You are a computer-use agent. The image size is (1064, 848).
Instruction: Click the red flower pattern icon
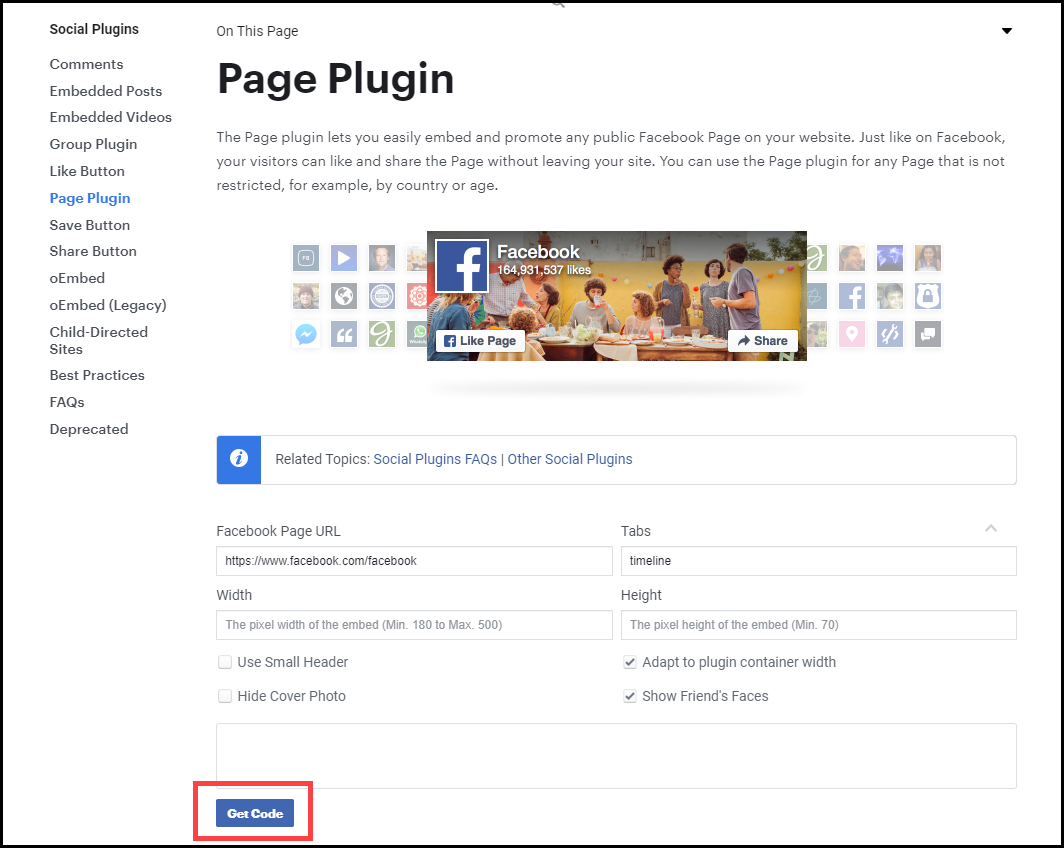[417, 296]
